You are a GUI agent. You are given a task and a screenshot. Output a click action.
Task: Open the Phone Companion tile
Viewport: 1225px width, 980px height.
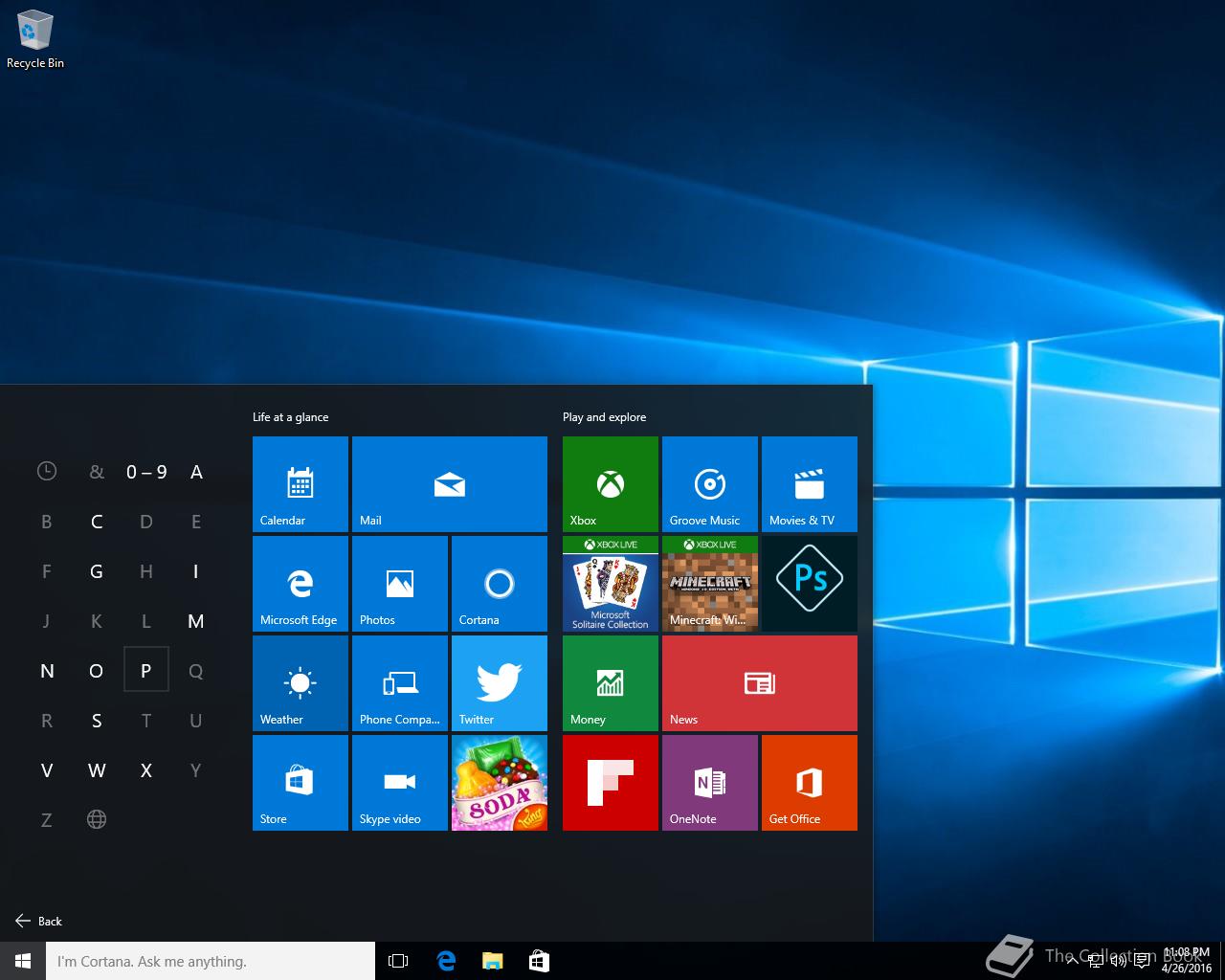[400, 683]
